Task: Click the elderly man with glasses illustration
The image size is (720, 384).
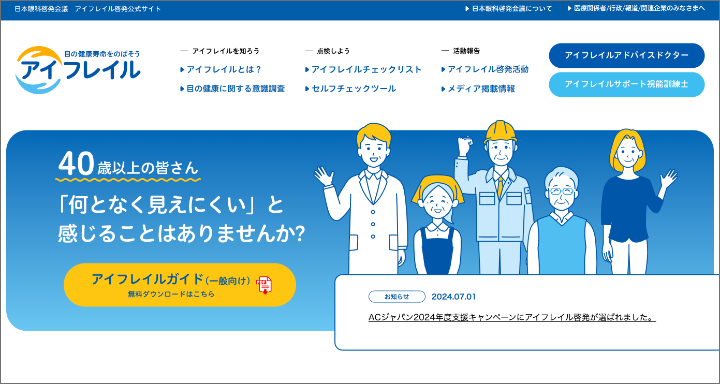Action: click(561, 221)
